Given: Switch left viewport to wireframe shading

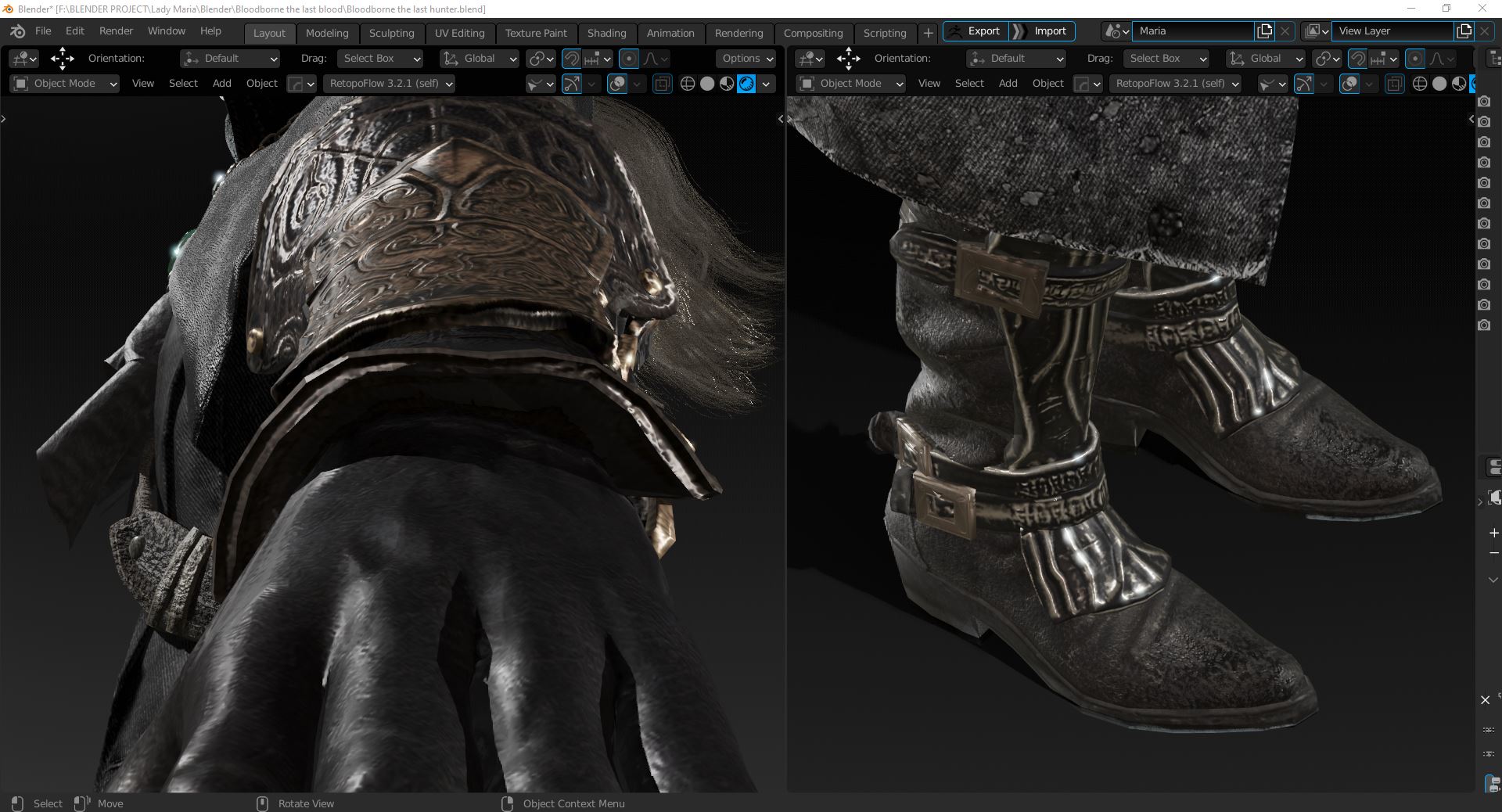Looking at the screenshot, I should tap(688, 84).
